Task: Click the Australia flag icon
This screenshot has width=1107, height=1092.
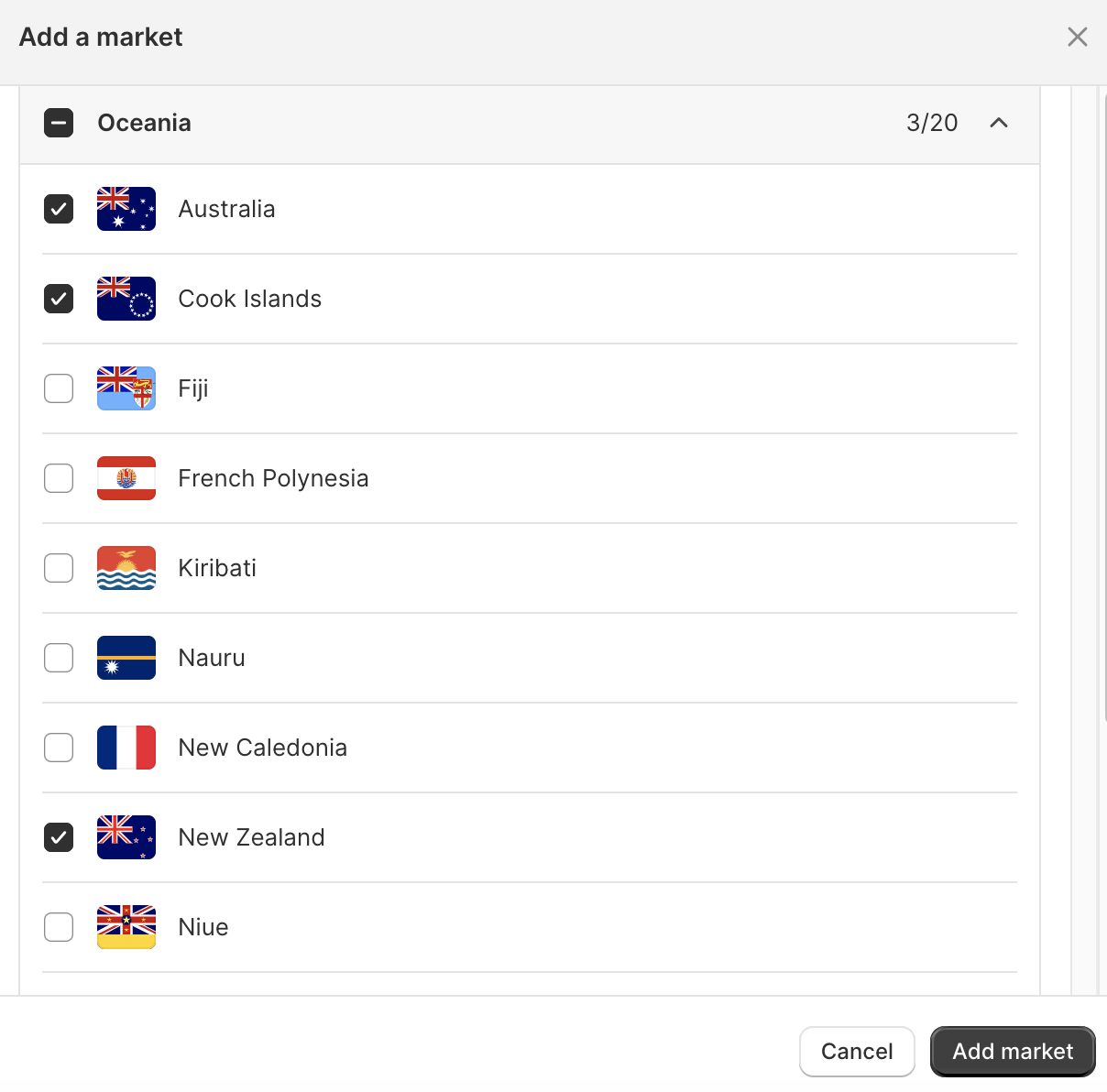Action: (x=126, y=209)
